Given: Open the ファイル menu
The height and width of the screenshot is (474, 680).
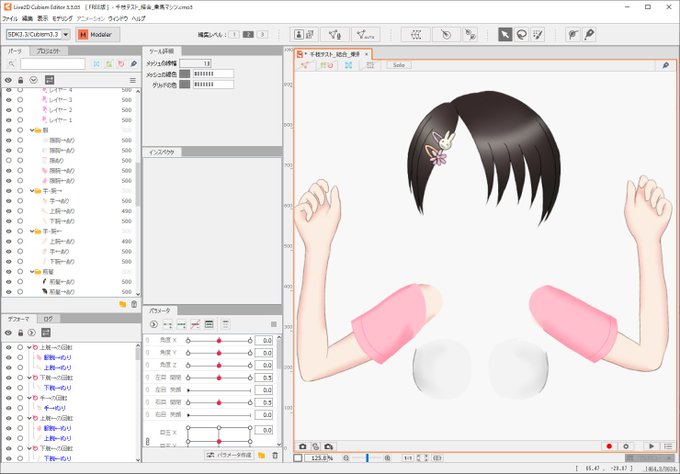Looking at the screenshot, I should (10, 19).
